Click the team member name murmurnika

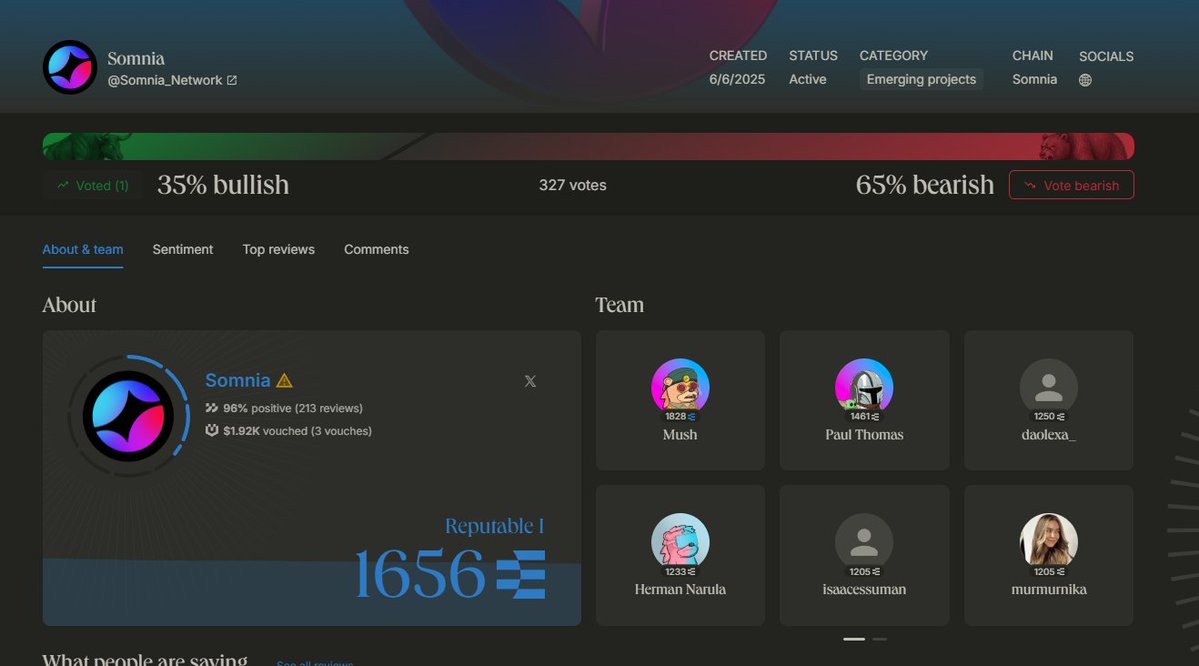(x=1048, y=590)
